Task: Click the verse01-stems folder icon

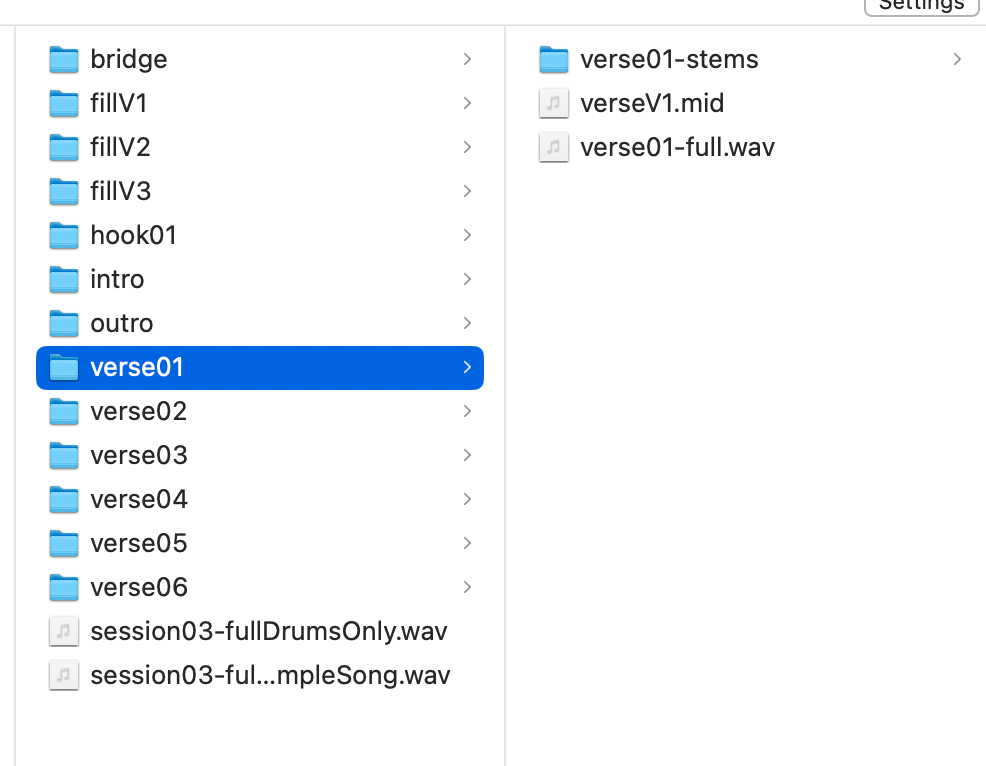Action: [554, 60]
